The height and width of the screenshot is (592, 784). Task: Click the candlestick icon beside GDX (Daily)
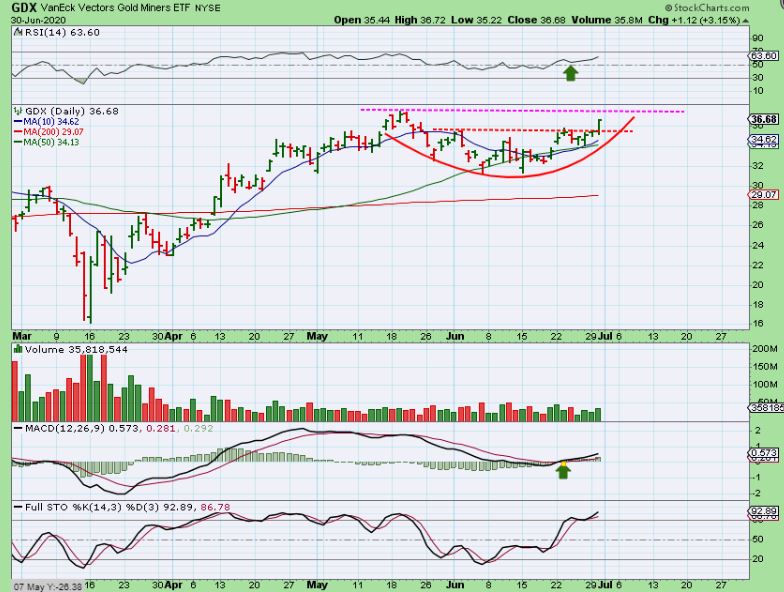coord(18,111)
